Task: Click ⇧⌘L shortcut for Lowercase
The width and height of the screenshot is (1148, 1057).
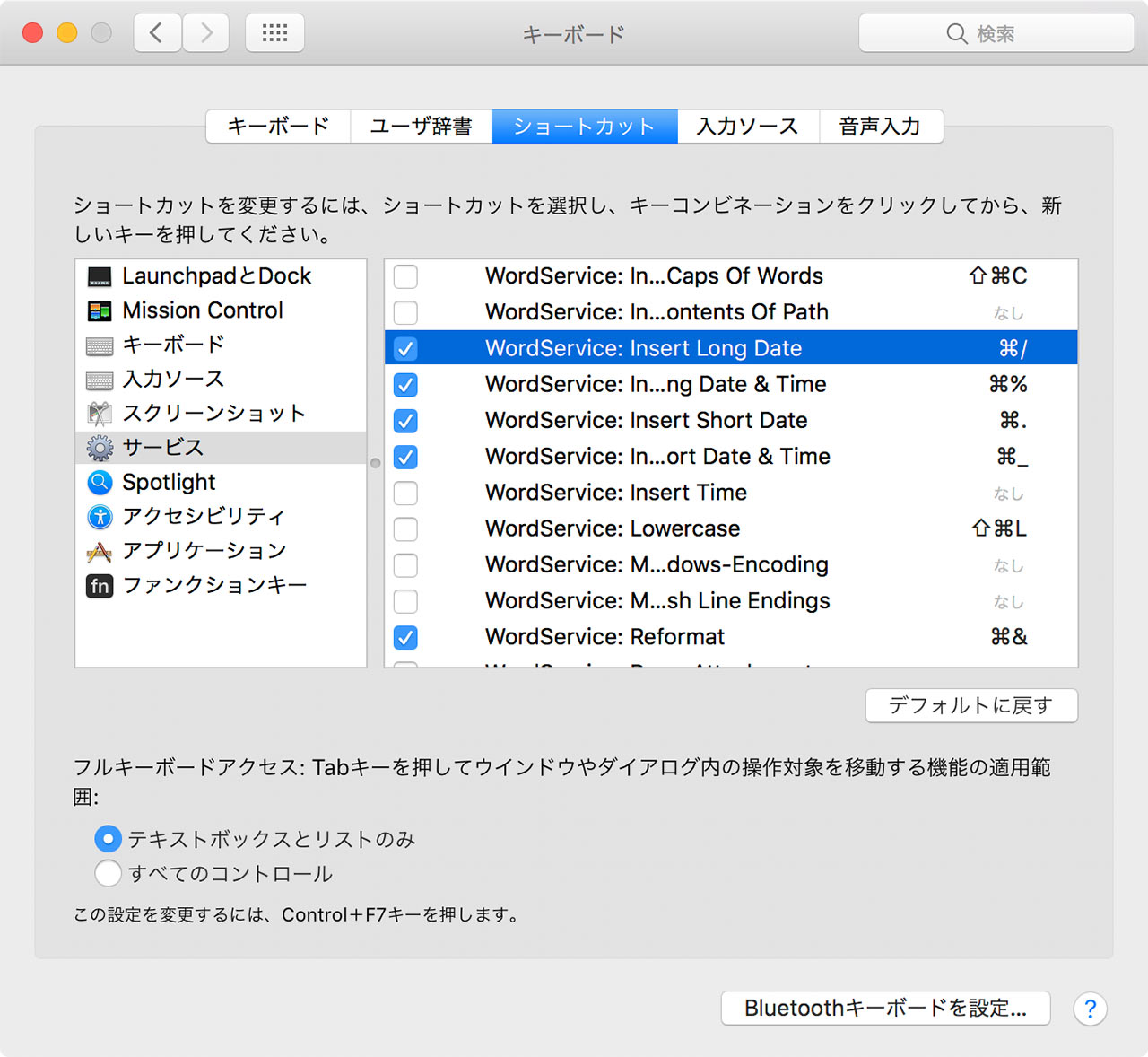Action: point(999,529)
